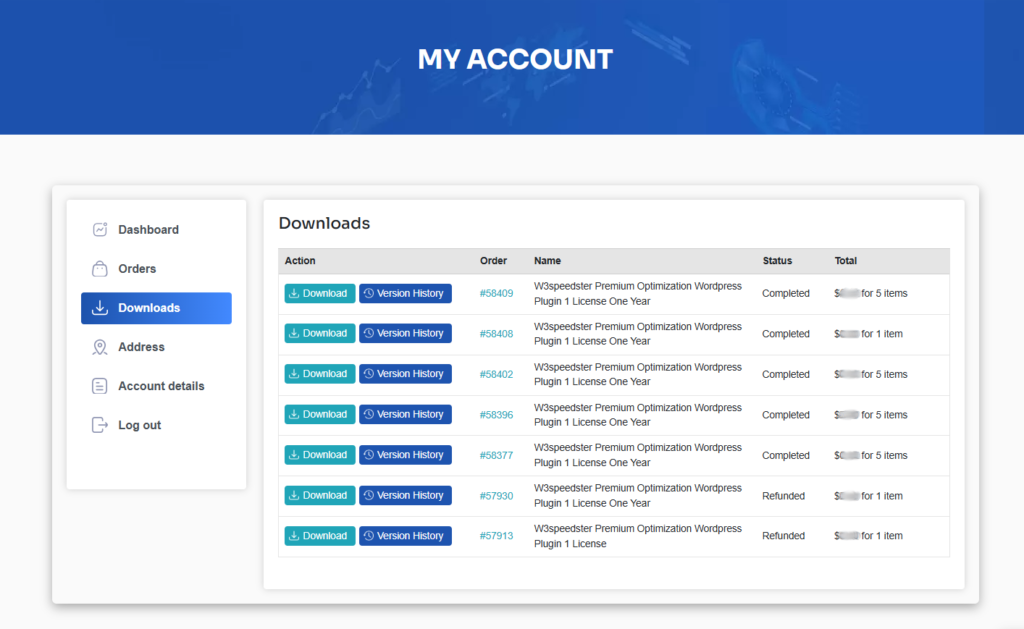Navigate to Account details menu item
The width and height of the screenshot is (1024, 629).
point(163,386)
